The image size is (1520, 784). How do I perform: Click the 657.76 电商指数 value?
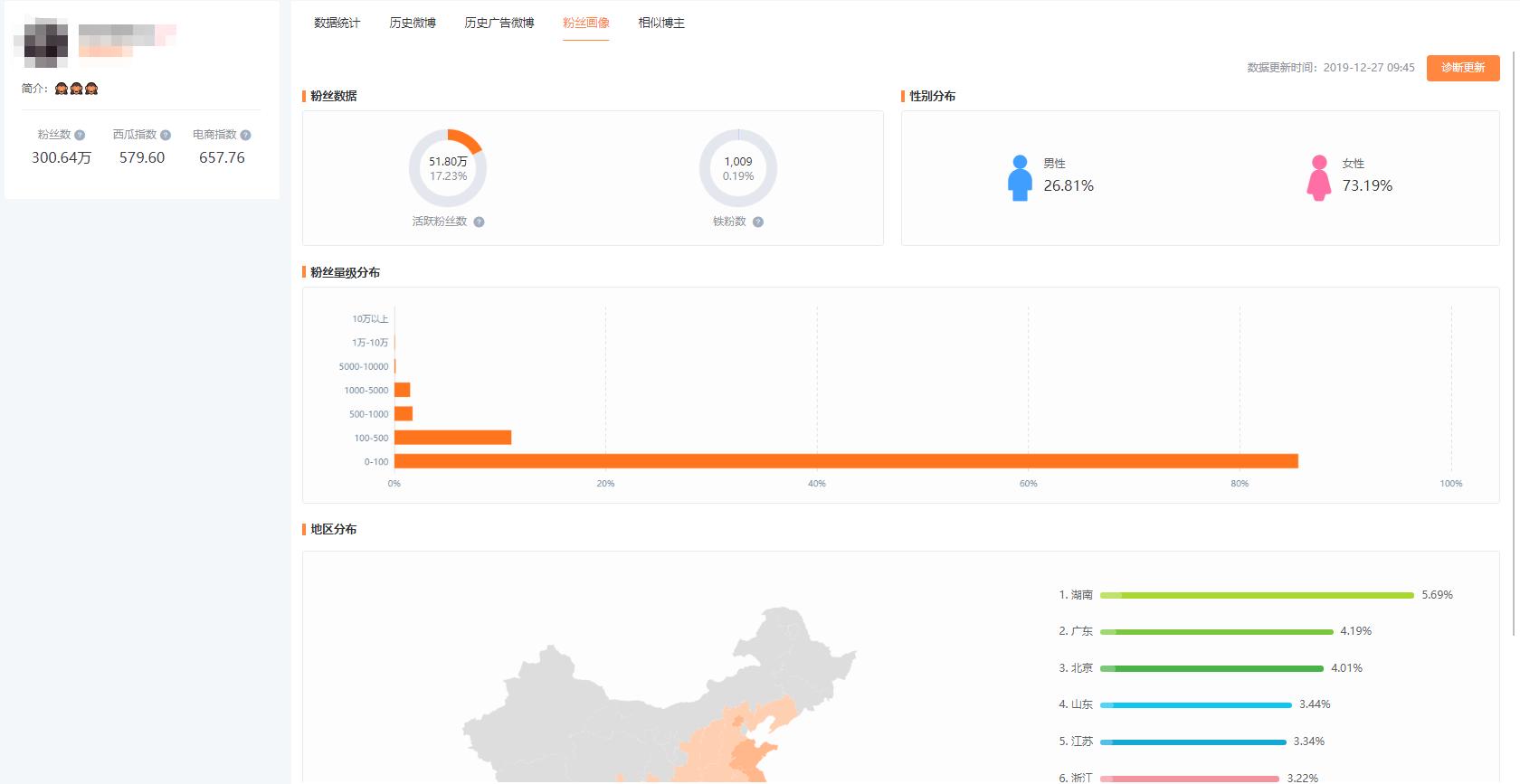coord(222,157)
